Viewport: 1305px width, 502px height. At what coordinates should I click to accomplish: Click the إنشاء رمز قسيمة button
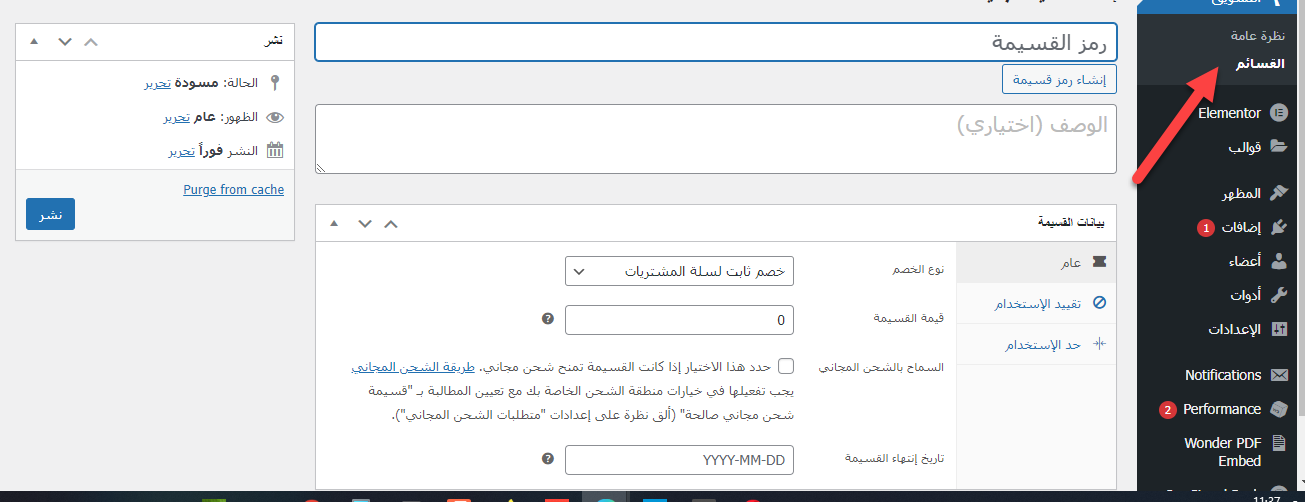[x=1059, y=79]
